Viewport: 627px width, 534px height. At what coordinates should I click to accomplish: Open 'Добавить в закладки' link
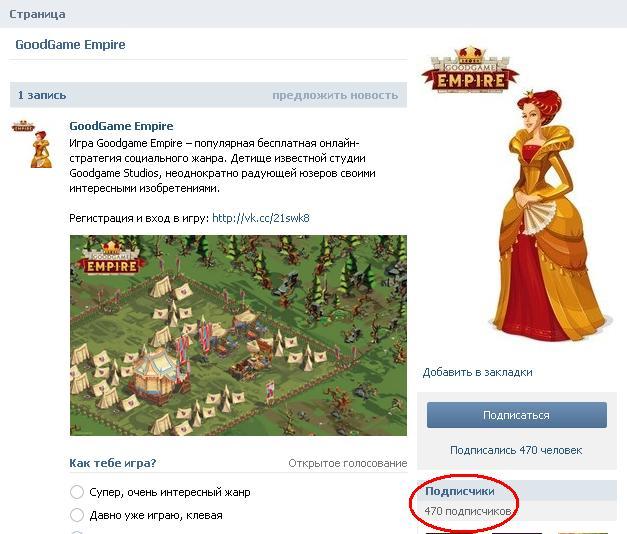477,372
